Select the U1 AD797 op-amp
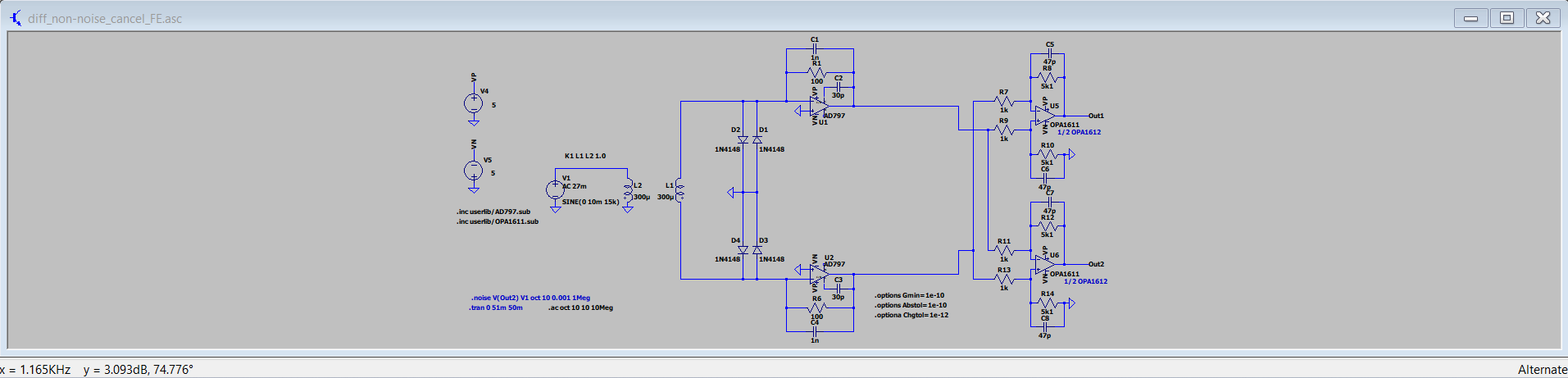The image size is (1568, 378). 818,108
